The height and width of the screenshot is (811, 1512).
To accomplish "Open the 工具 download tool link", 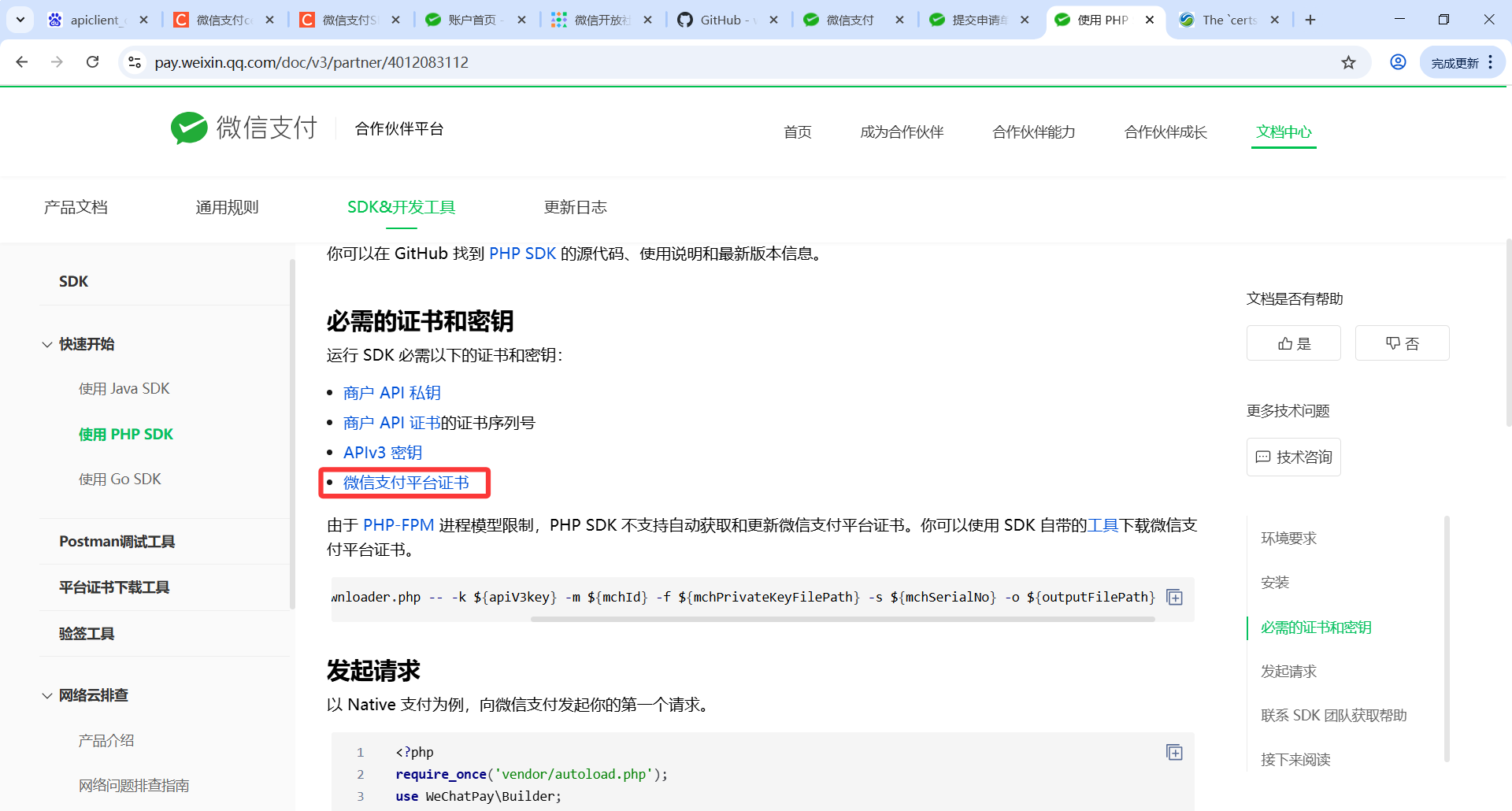I will [x=1102, y=525].
